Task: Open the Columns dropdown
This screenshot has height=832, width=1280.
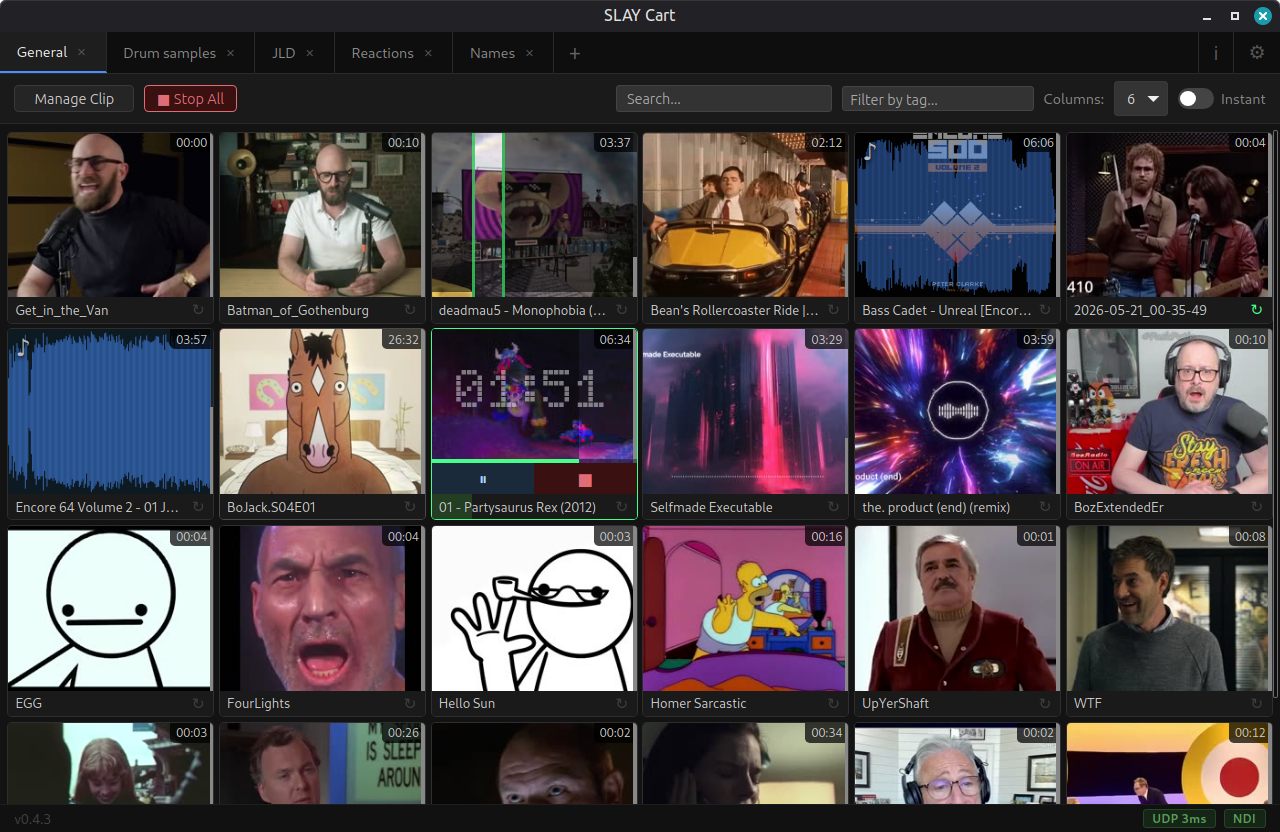Action: coord(1141,99)
